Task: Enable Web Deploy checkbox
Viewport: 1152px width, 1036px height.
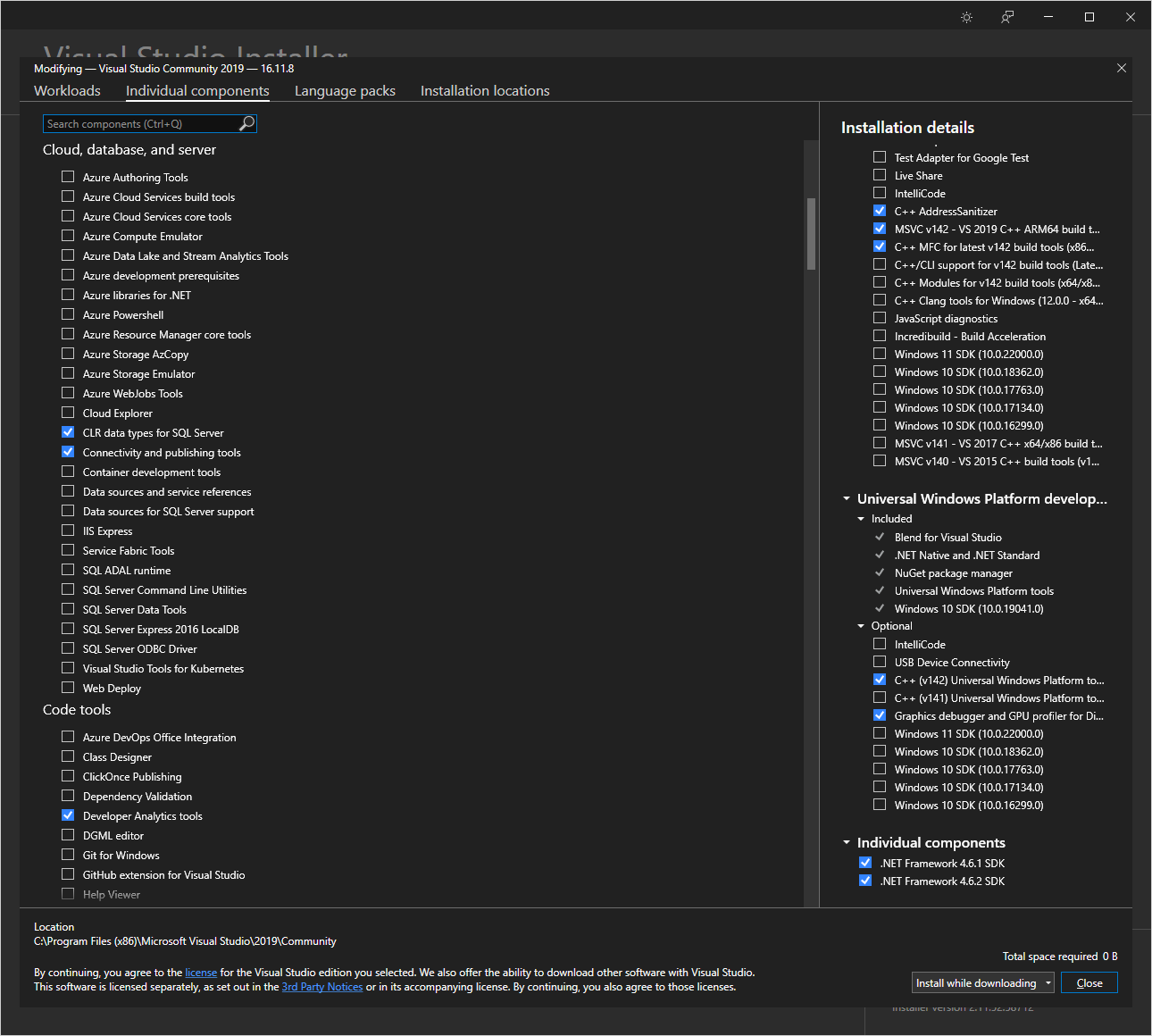Action: [68, 688]
